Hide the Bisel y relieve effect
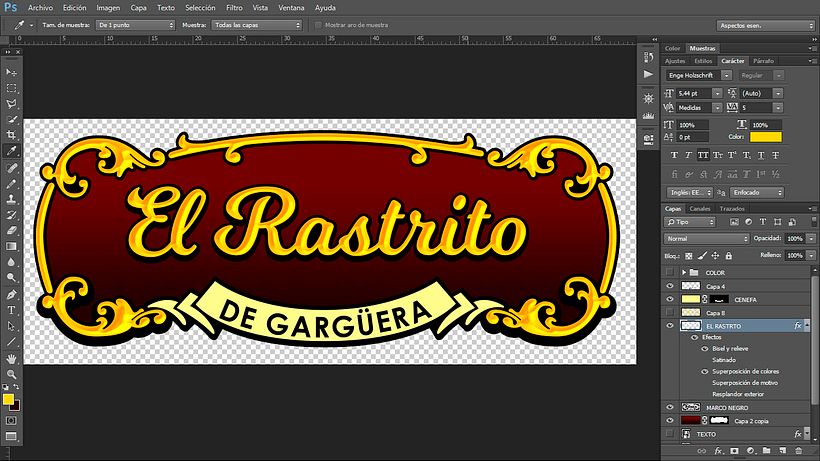This screenshot has height=461, width=820. [x=704, y=349]
